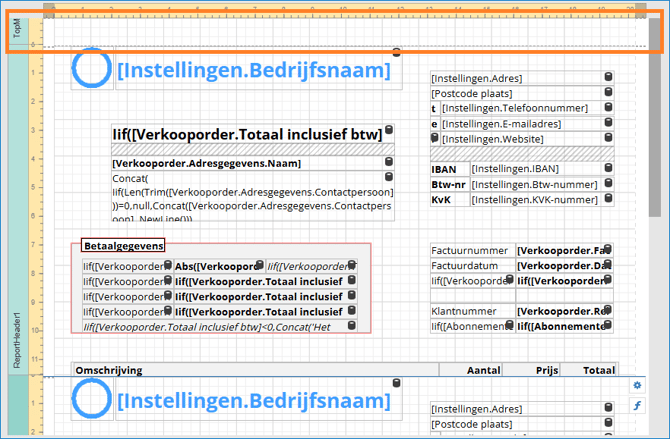The width and height of the screenshot is (670, 439).
Task: Click database icon beside Instellingen.Btw-nummer field
Action: coord(608,184)
